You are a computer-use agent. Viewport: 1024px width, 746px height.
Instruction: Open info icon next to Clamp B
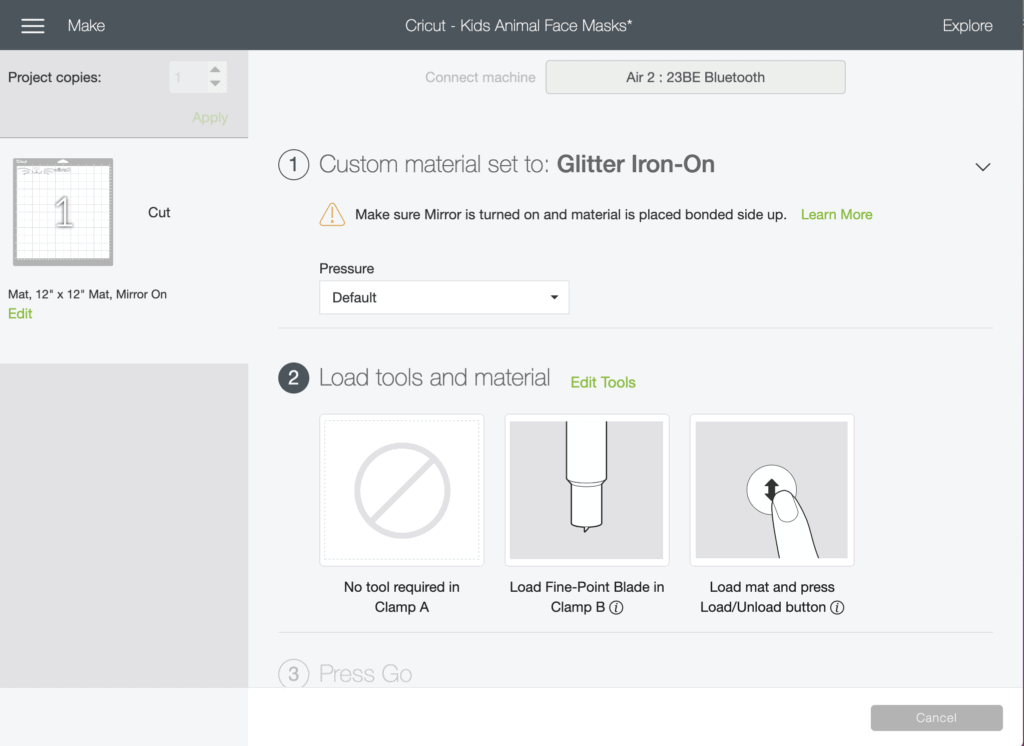tap(616, 608)
